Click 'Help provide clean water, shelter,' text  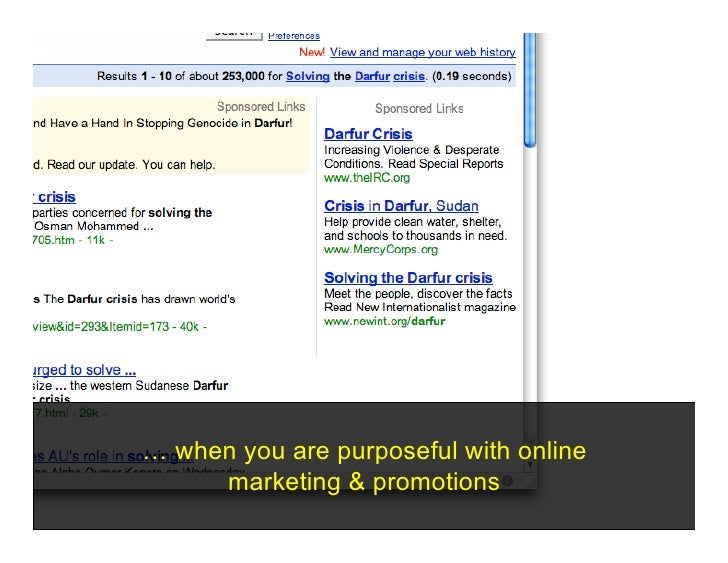413,222
